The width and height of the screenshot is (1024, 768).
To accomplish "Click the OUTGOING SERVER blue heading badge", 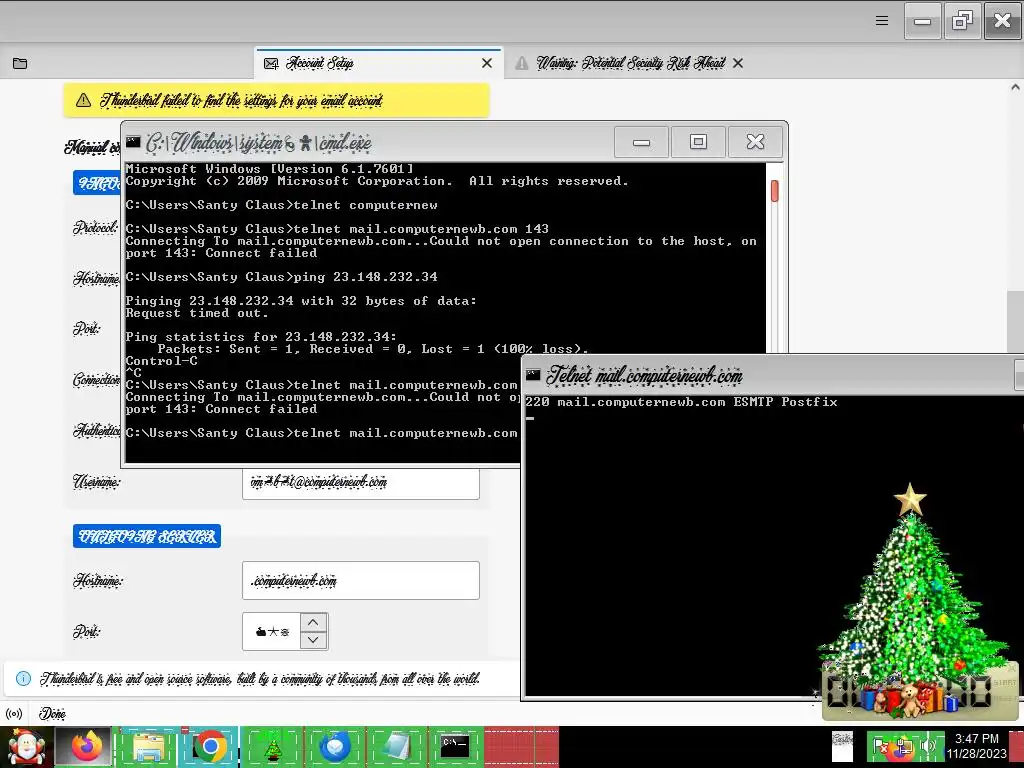I will coord(147,536).
